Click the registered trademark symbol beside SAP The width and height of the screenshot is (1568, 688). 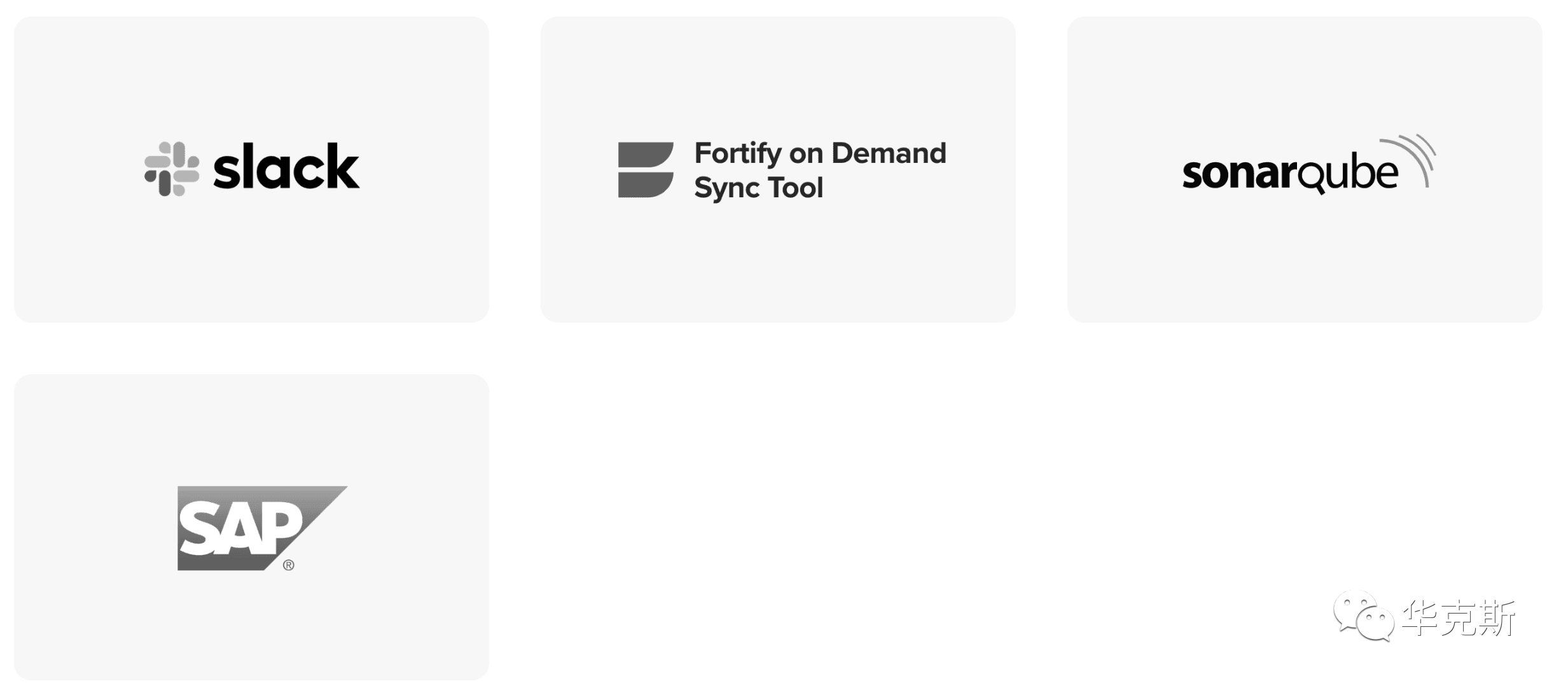(289, 565)
